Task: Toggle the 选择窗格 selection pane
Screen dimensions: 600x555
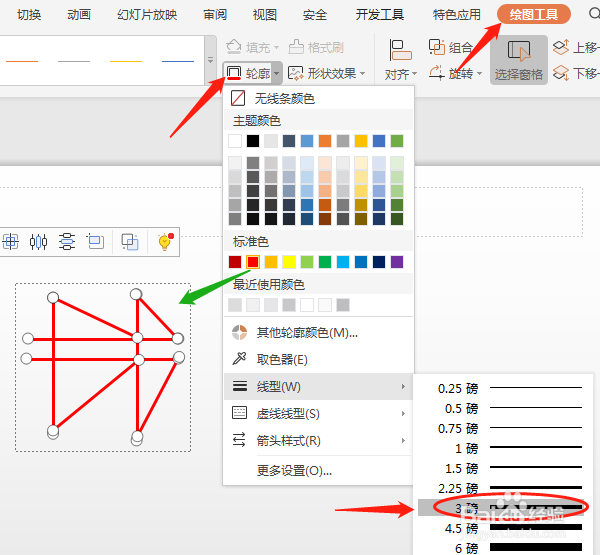Action: [x=518, y=60]
